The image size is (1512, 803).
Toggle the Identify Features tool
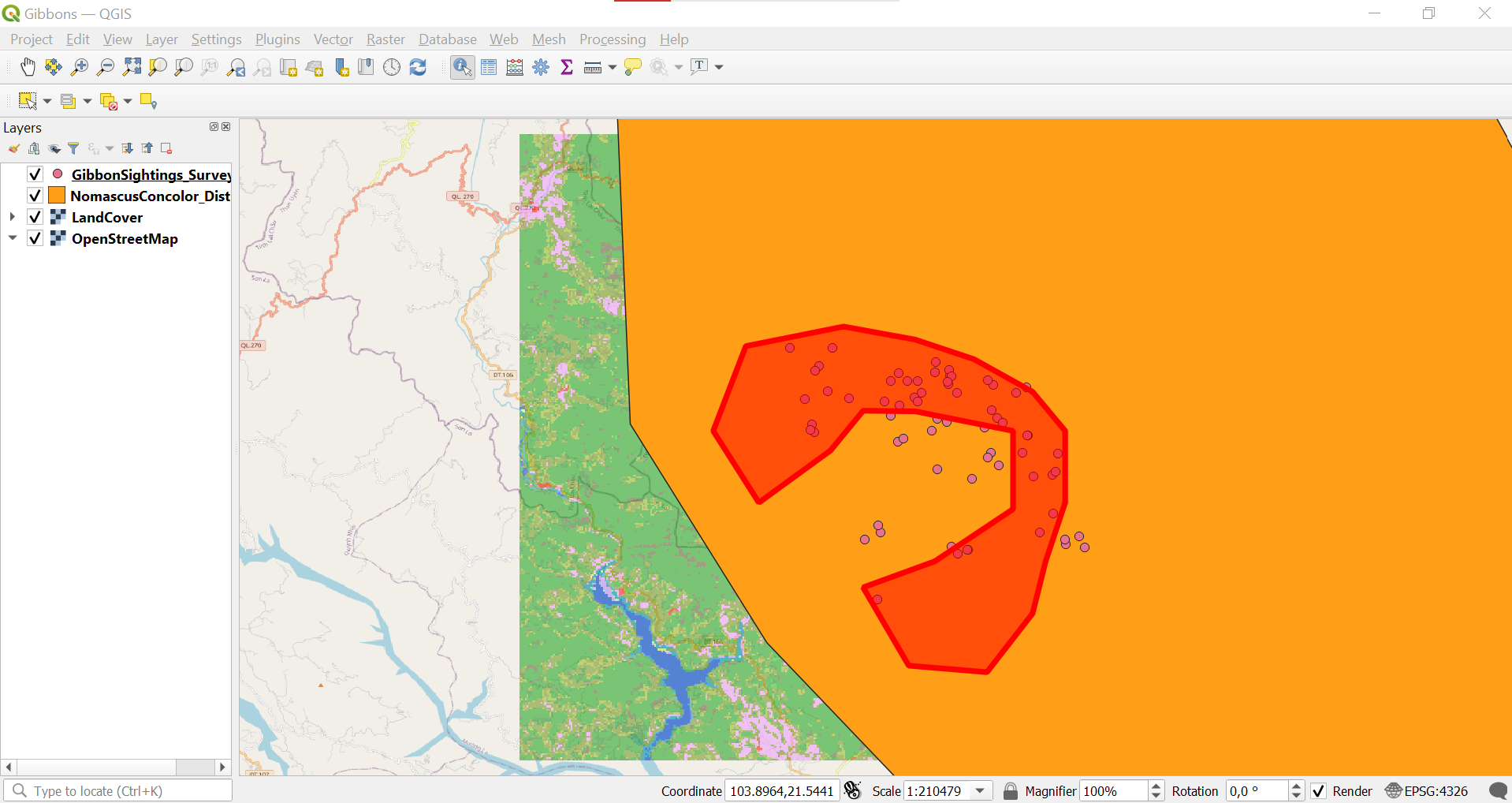[x=463, y=67]
